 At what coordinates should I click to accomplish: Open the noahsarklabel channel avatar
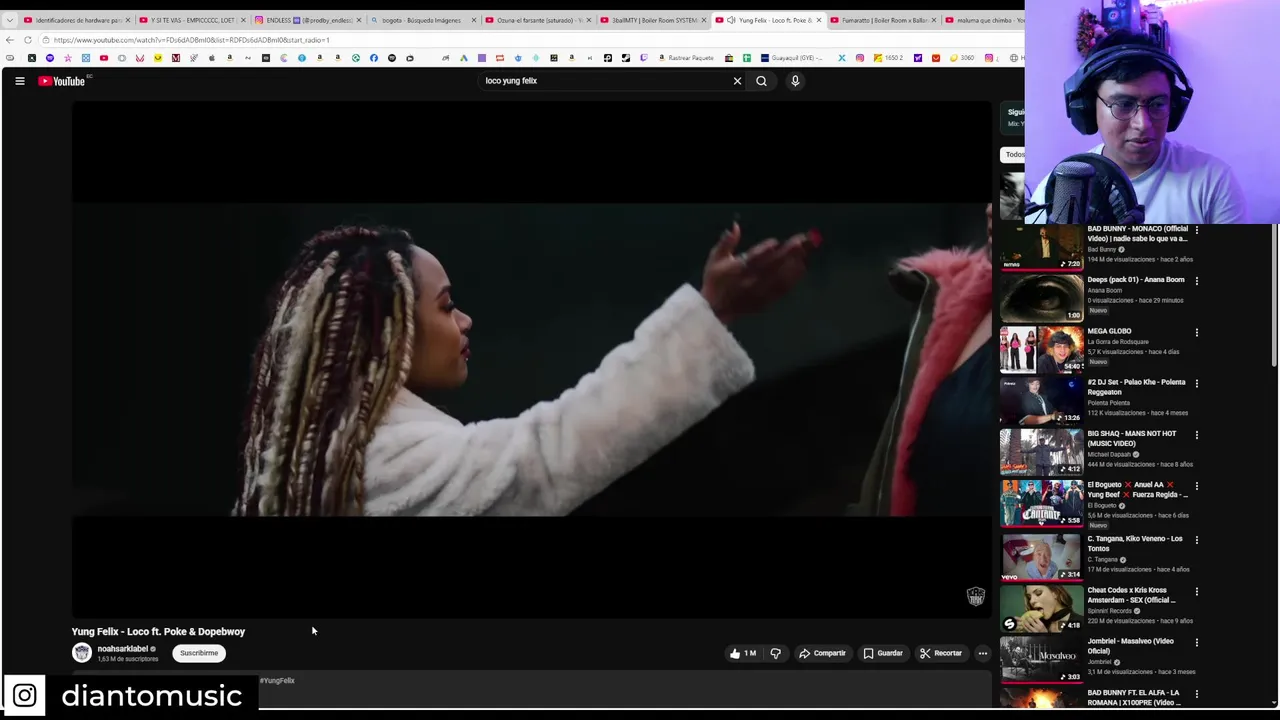[81, 653]
